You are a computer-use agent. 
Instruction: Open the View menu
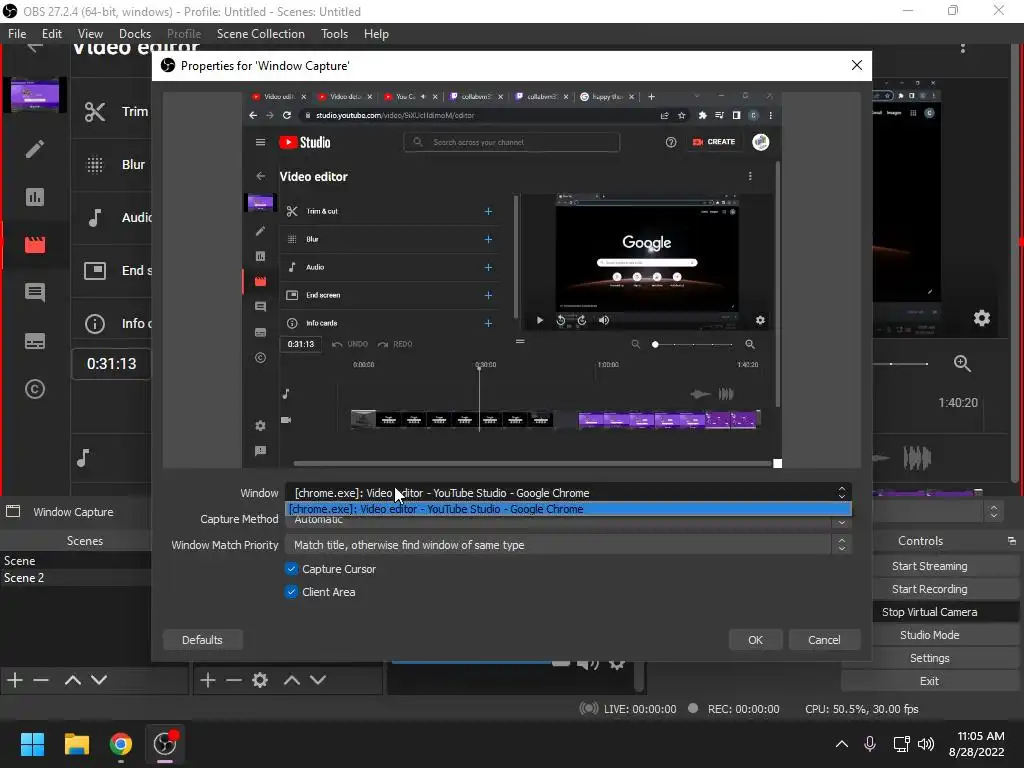[x=90, y=33]
